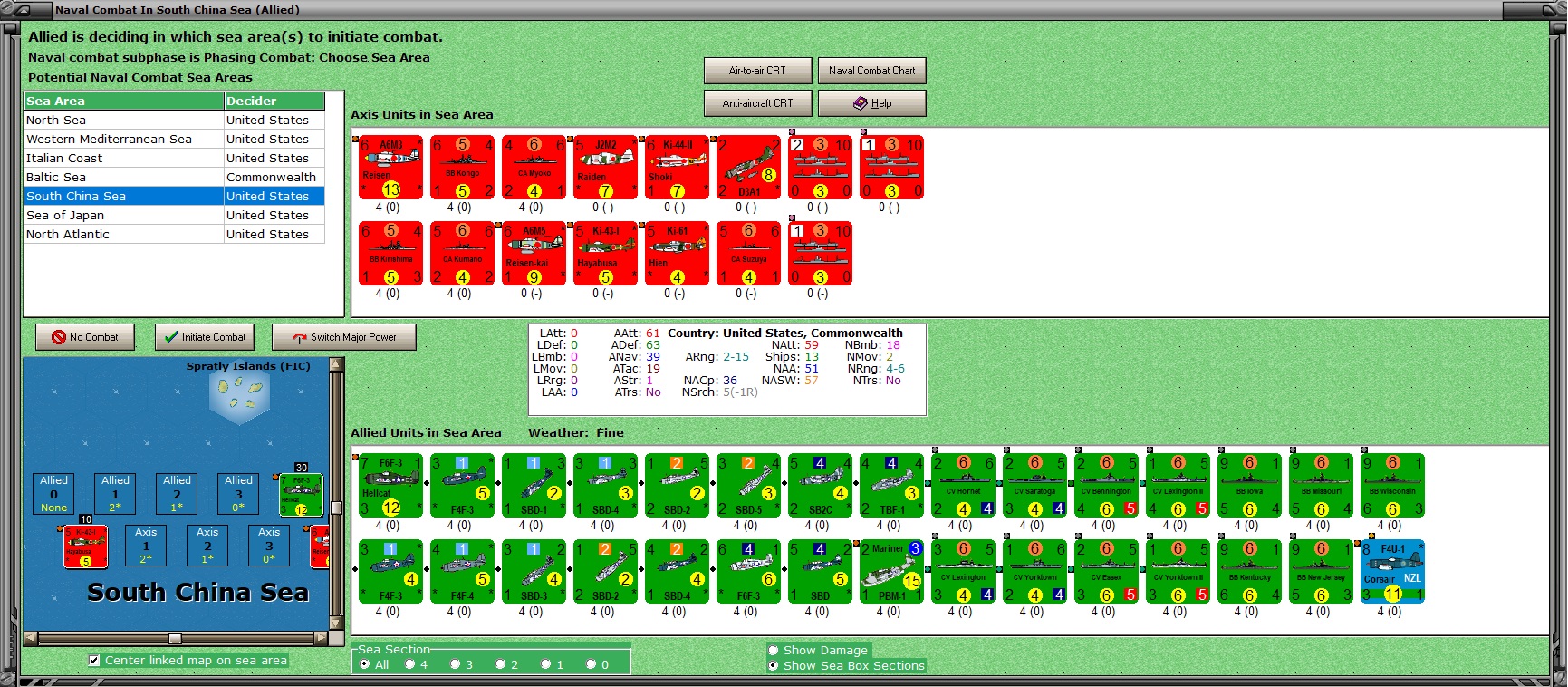The width and height of the screenshot is (1568, 687).
Task: Open the Naval Combat Chart
Action: pyautogui.click(x=871, y=71)
